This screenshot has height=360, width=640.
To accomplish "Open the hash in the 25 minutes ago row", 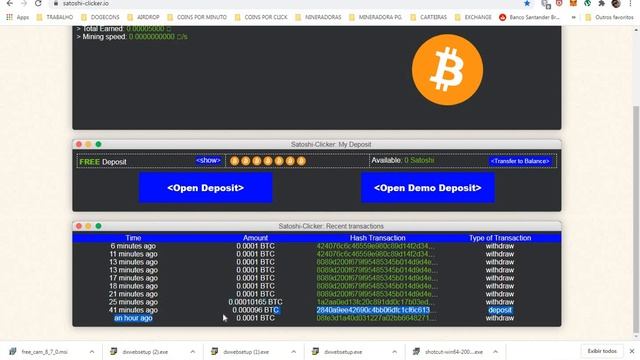I will (376, 302).
